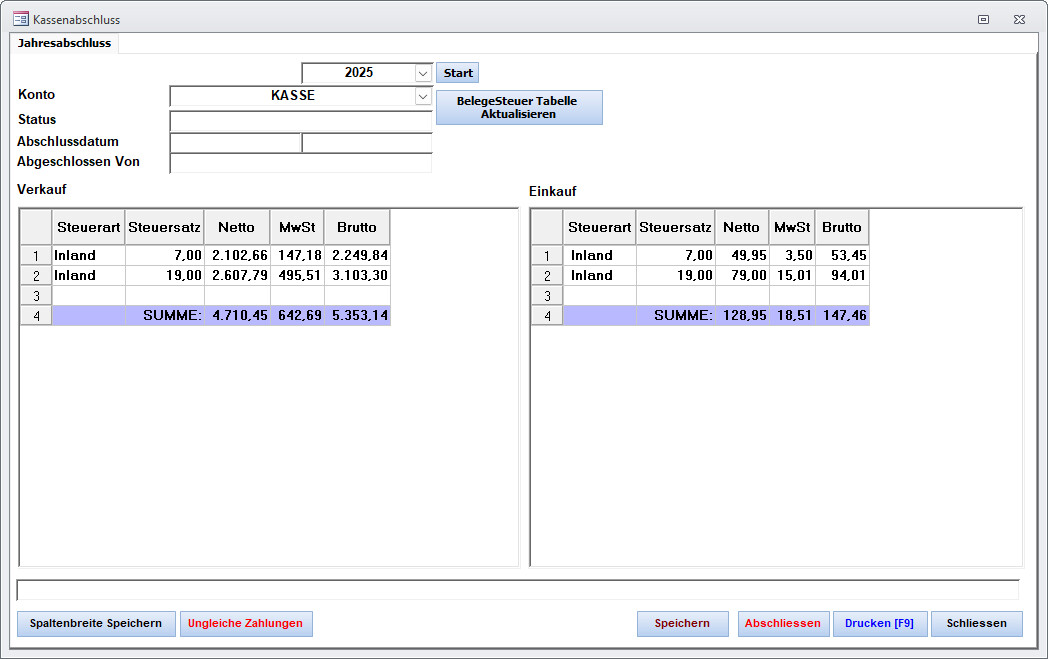1048x659 pixels.
Task: Focus the Abgeschlossen Von field
Action: point(300,163)
